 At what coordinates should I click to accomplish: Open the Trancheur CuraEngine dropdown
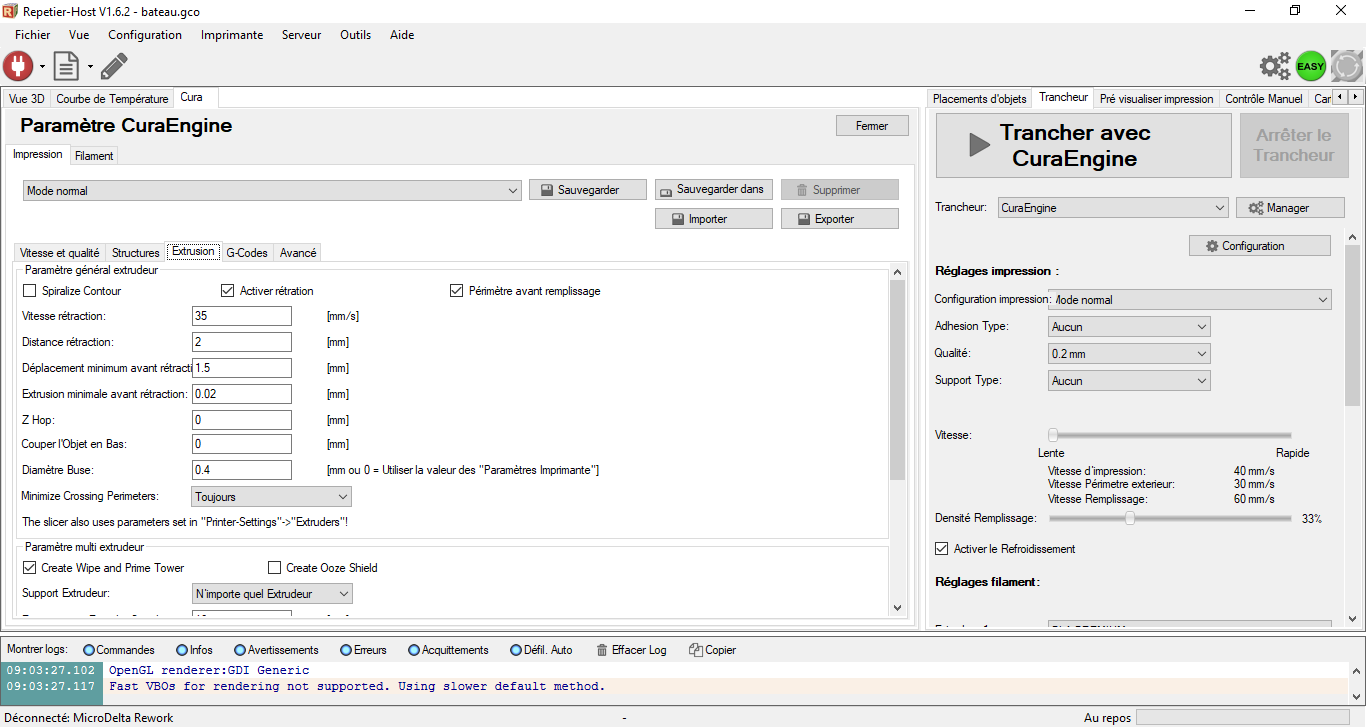tap(1113, 208)
